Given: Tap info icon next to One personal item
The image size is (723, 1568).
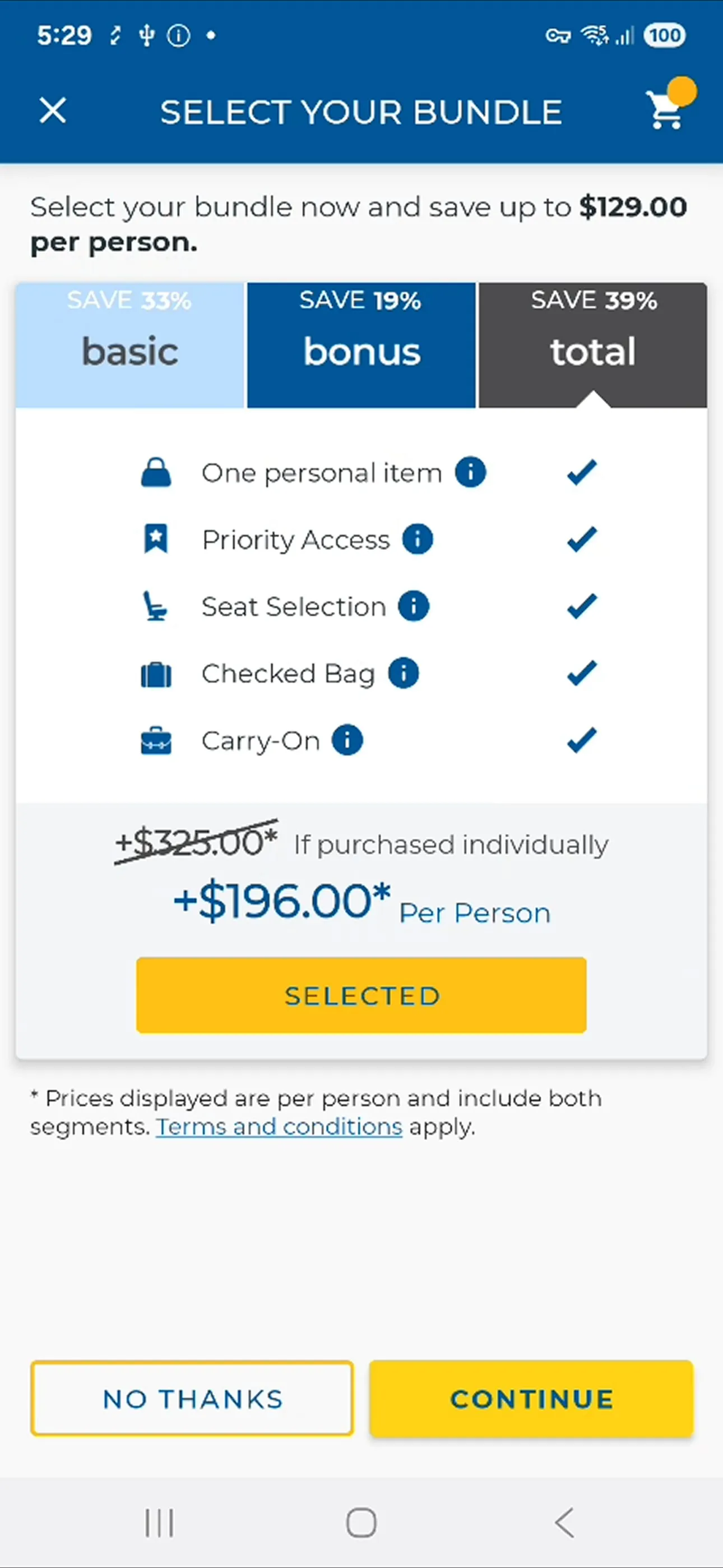Looking at the screenshot, I should pyautogui.click(x=470, y=472).
